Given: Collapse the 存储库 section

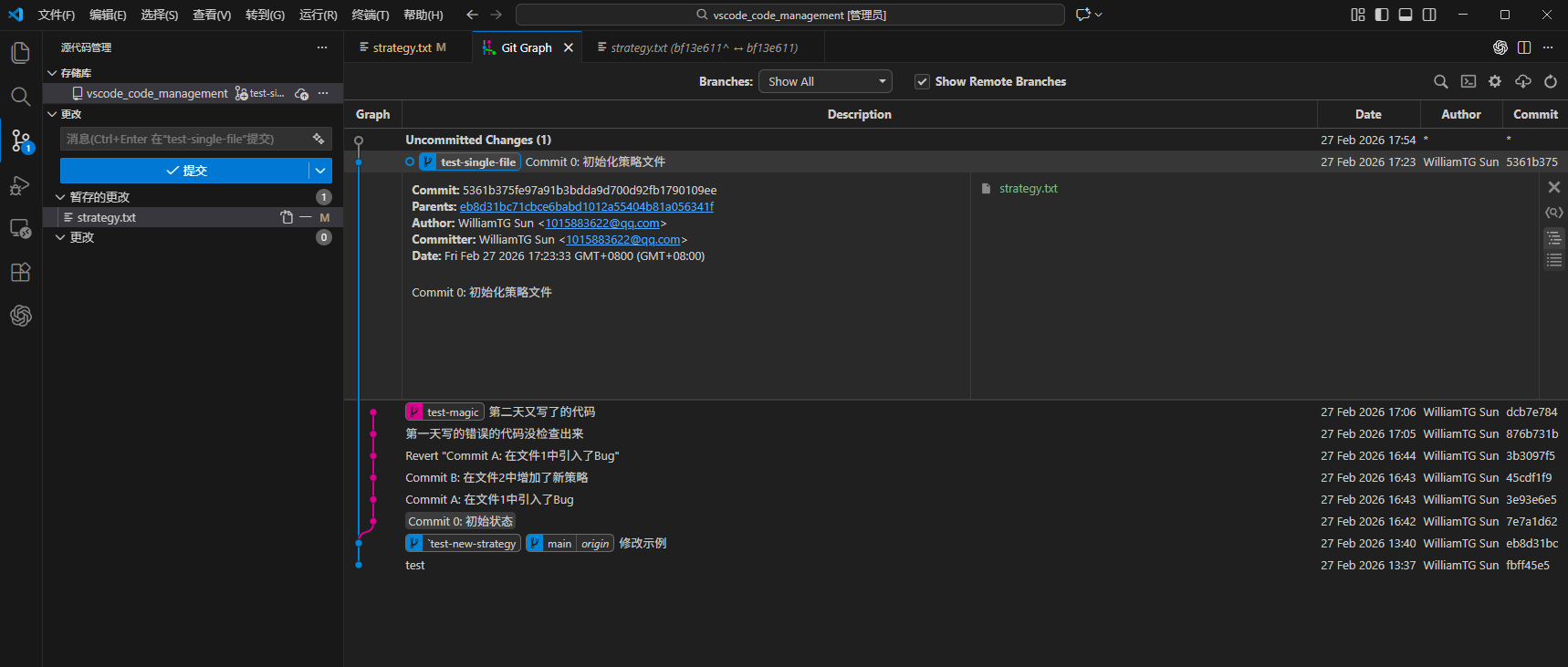Looking at the screenshot, I should pyautogui.click(x=52, y=73).
